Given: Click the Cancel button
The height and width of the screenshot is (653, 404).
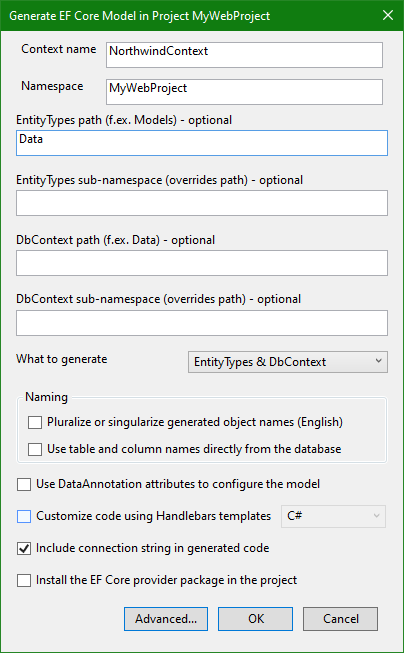Looking at the screenshot, I should pyautogui.click(x=341, y=619).
